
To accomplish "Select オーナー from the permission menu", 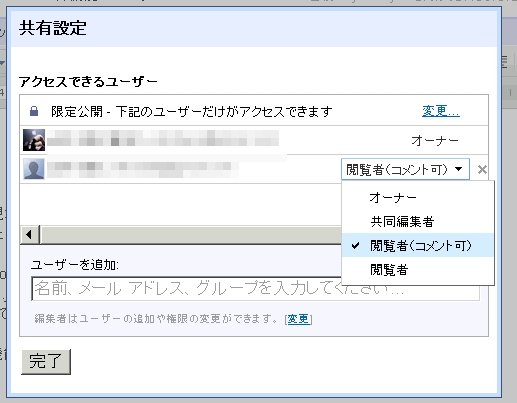I will pyautogui.click(x=417, y=198).
